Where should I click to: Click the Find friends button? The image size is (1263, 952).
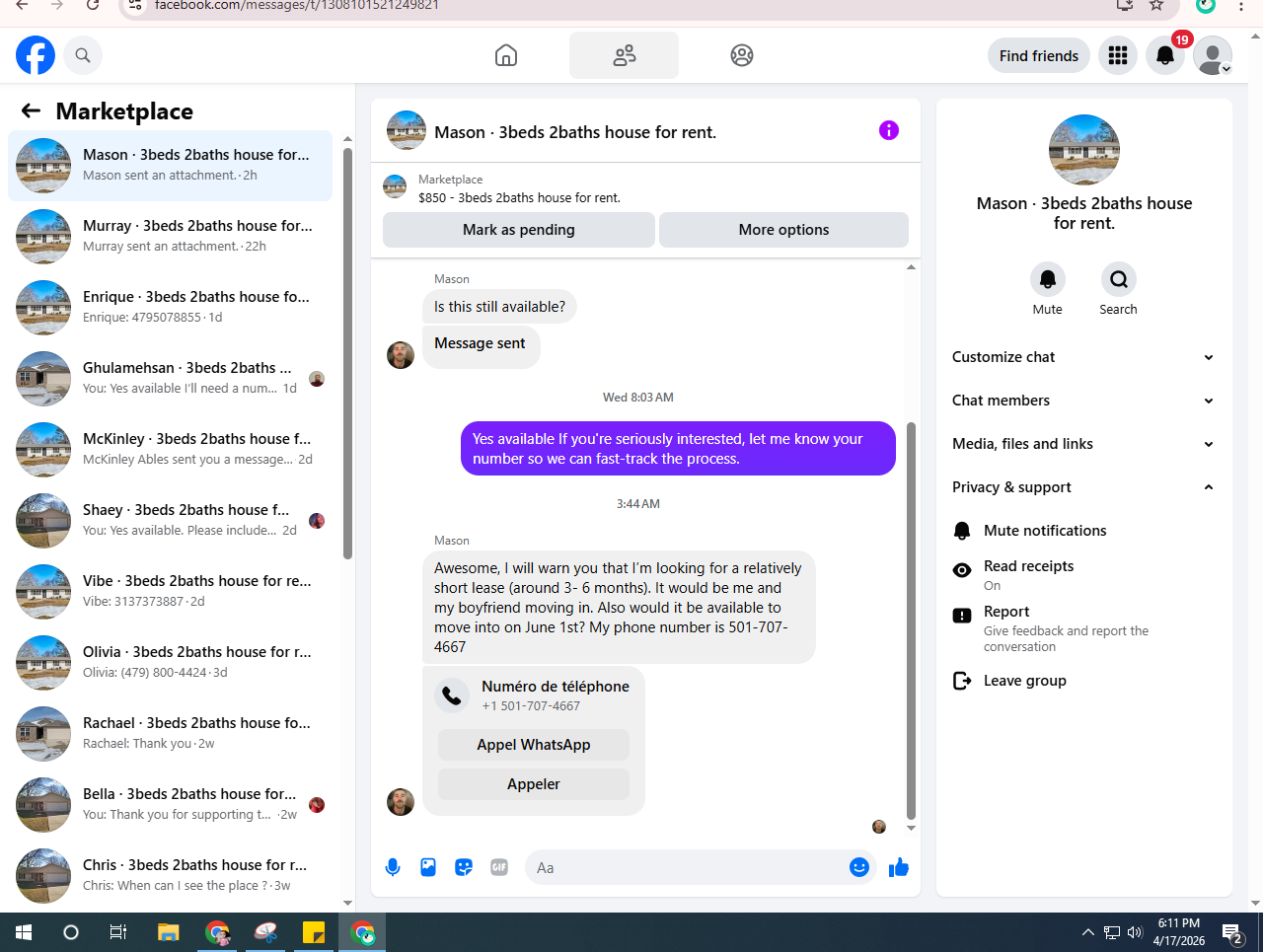[1039, 55]
